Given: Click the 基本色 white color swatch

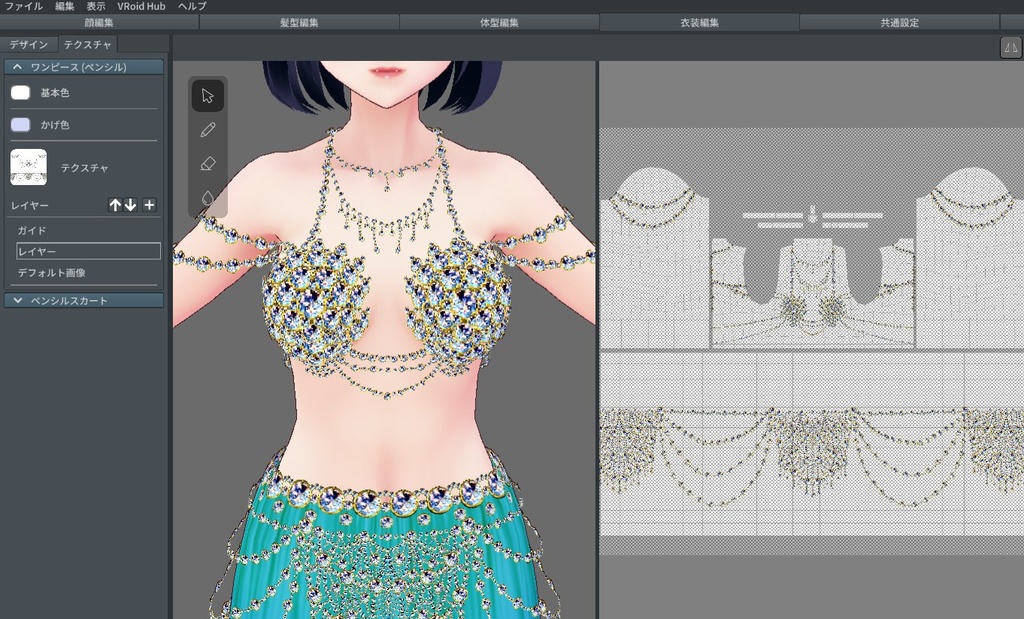Looking at the screenshot, I should click(19, 92).
